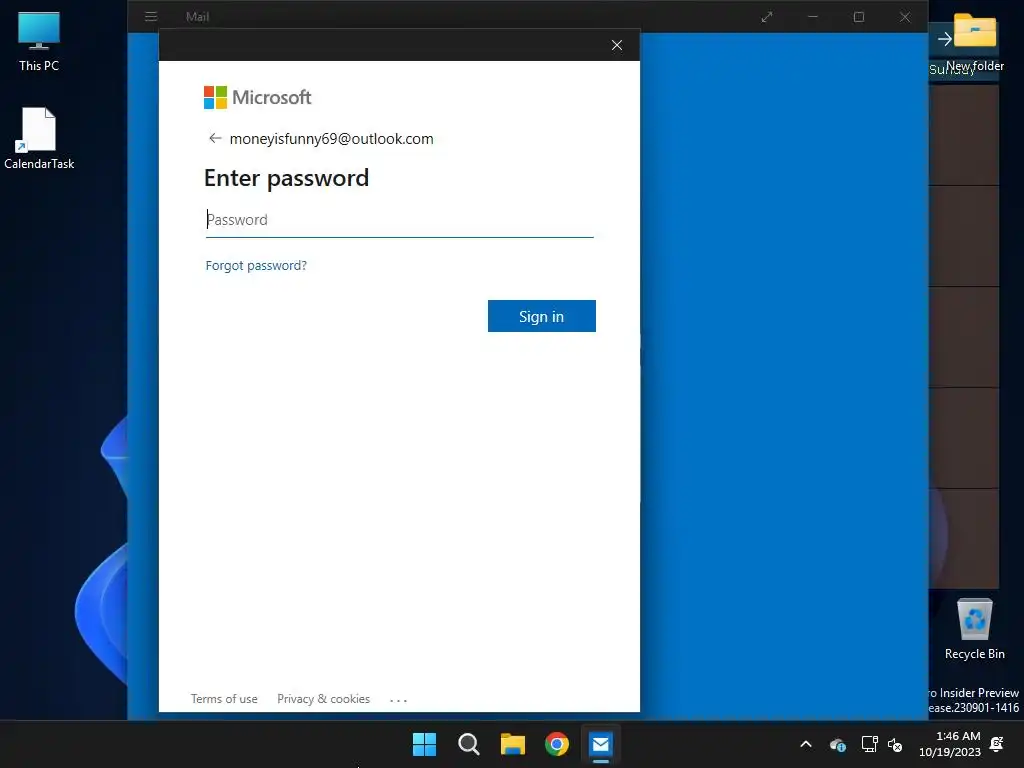The width and height of the screenshot is (1024, 768).
Task: Select the This PC desktop icon
Action: (39, 40)
